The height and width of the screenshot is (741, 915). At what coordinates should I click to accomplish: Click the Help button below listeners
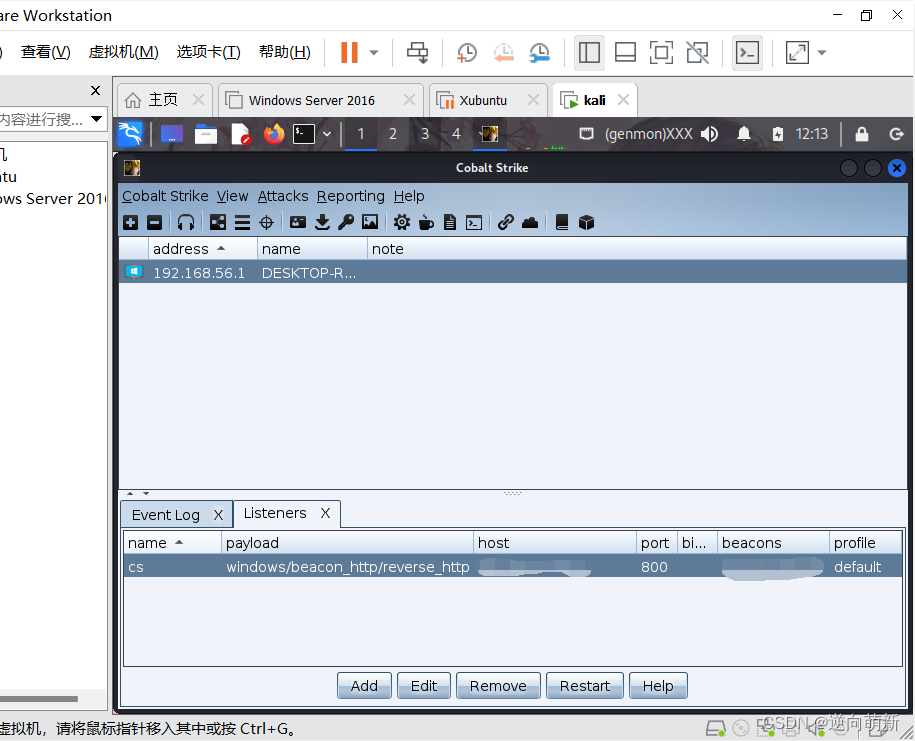pos(658,686)
